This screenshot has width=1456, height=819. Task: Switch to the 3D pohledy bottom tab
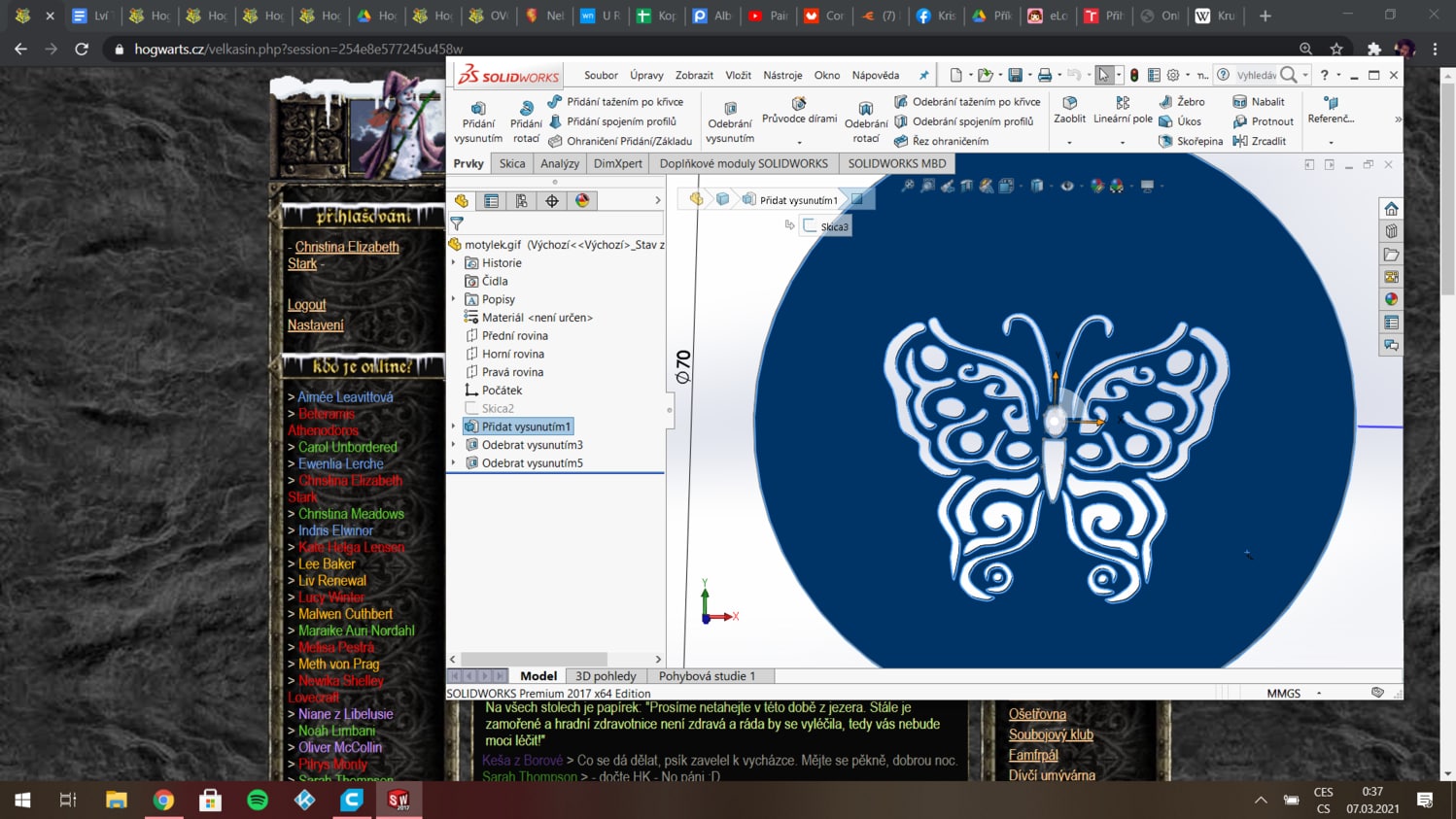606,676
